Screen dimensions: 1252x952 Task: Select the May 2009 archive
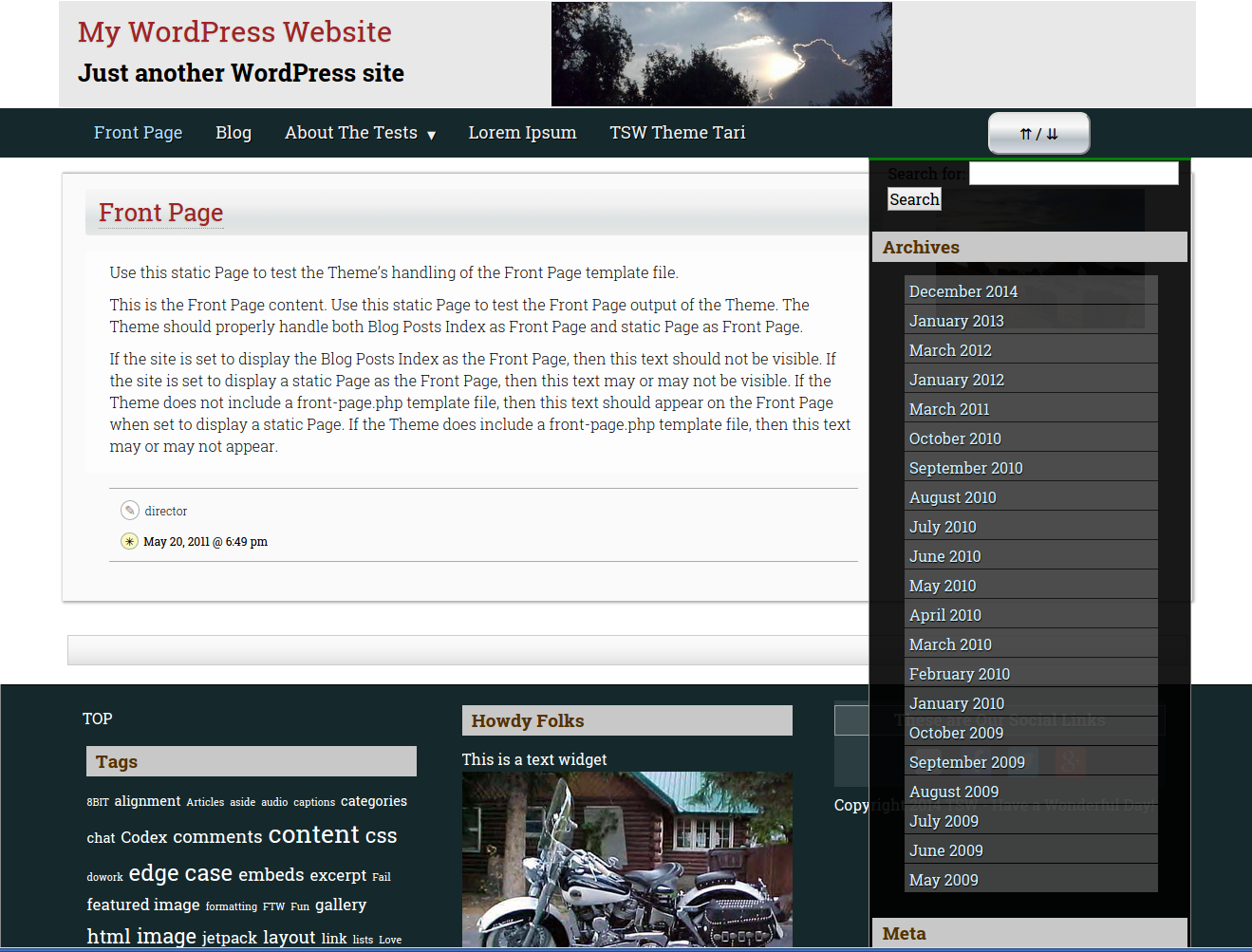click(x=944, y=880)
